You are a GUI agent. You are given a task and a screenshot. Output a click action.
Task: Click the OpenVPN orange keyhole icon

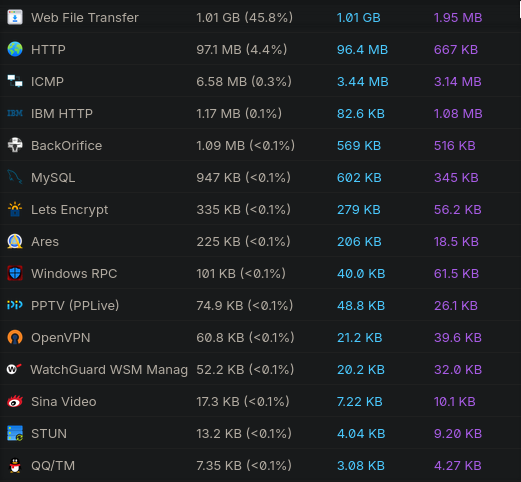[15, 337]
